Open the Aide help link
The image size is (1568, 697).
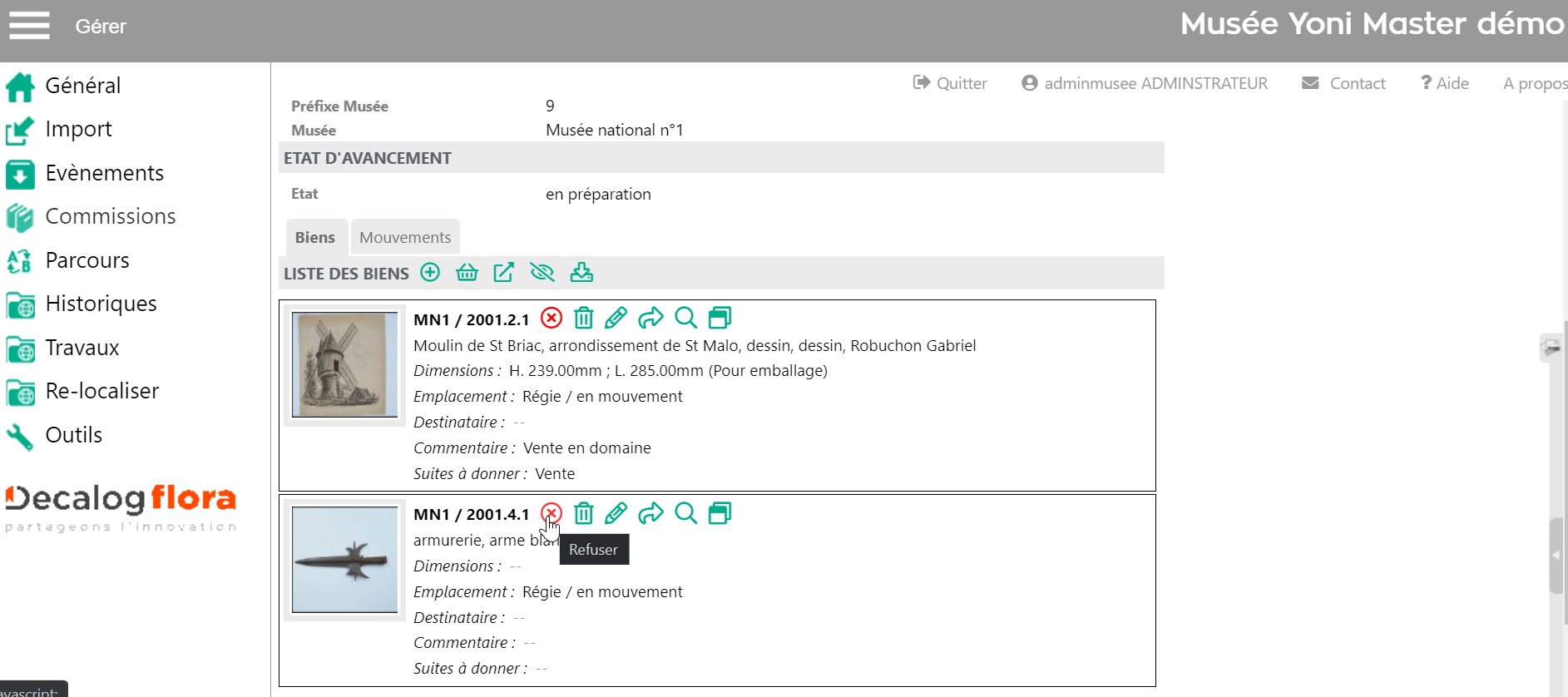[x=1445, y=83]
